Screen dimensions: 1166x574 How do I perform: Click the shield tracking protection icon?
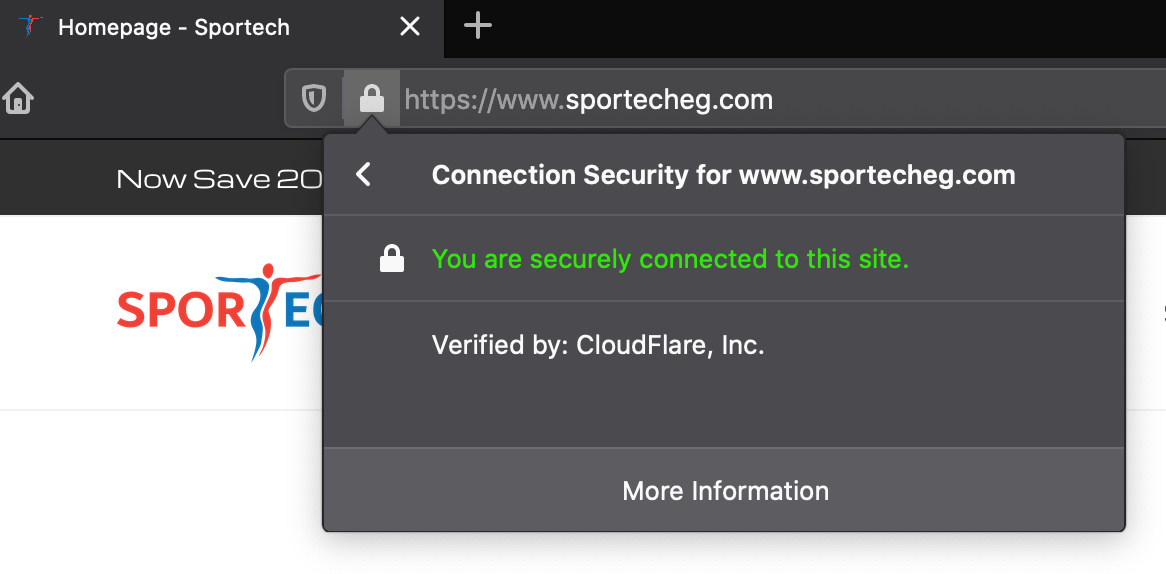click(314, 98)
